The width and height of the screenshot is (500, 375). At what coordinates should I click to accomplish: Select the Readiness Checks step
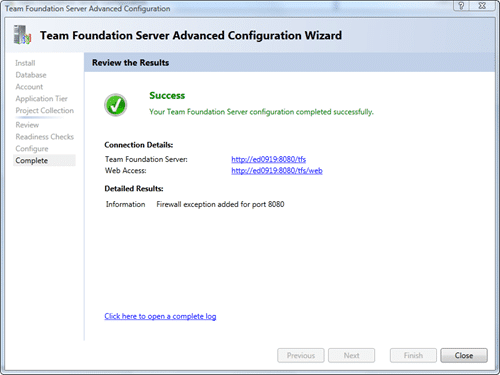click(x=45, y=137)
